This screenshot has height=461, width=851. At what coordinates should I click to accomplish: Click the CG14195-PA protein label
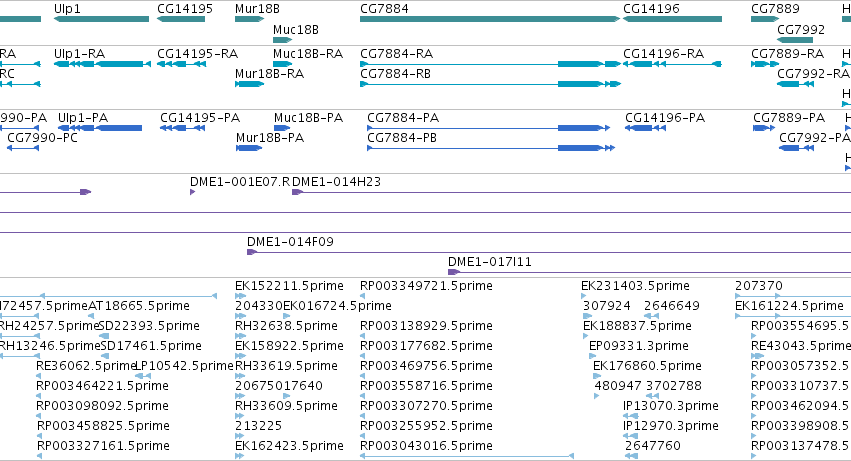(200, 118)
